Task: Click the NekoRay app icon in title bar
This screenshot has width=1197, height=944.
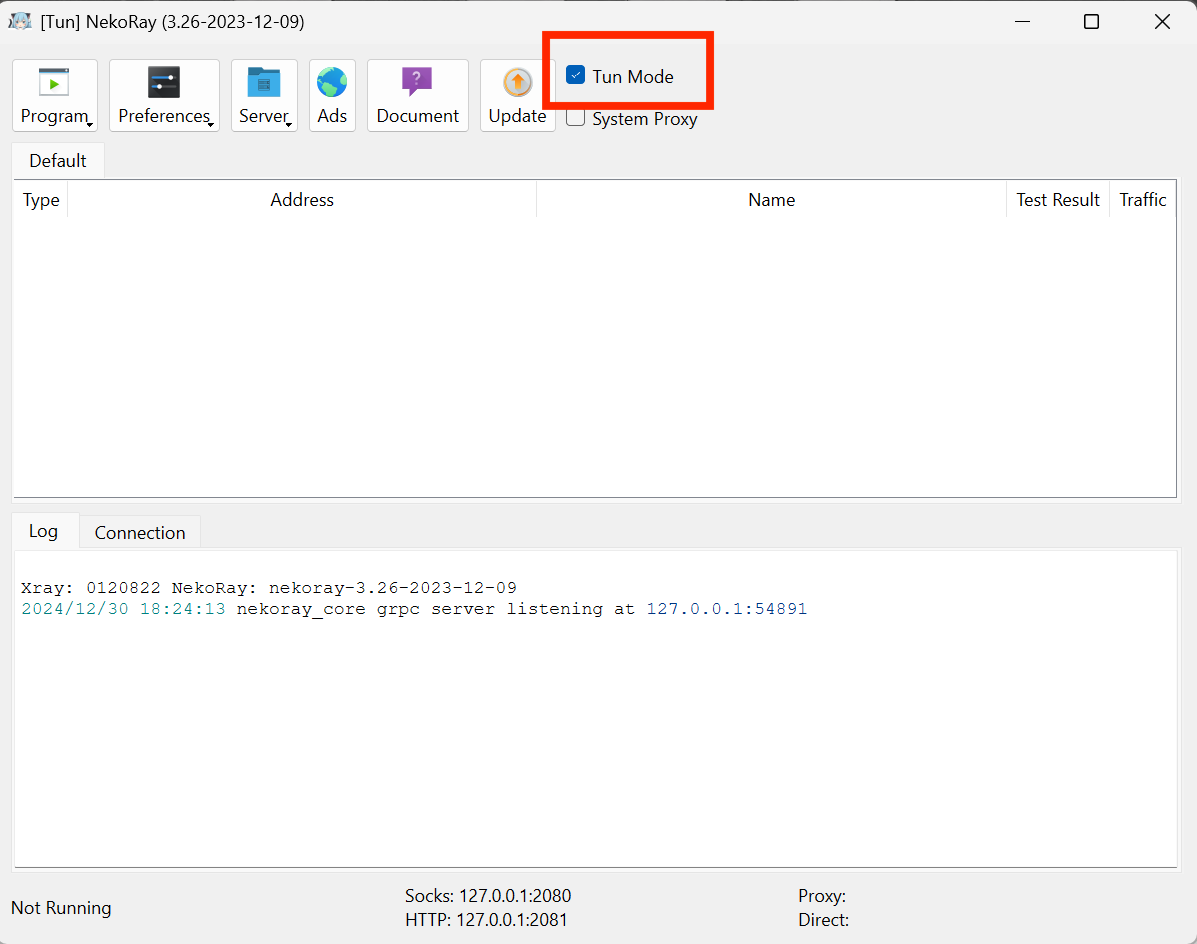Action: 20,21
